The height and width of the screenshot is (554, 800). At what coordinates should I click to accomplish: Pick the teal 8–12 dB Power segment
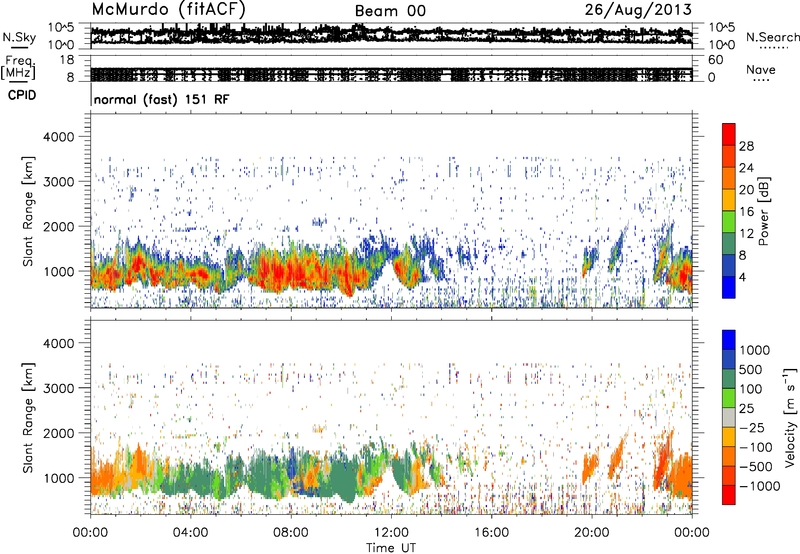[x=729, y=244]
